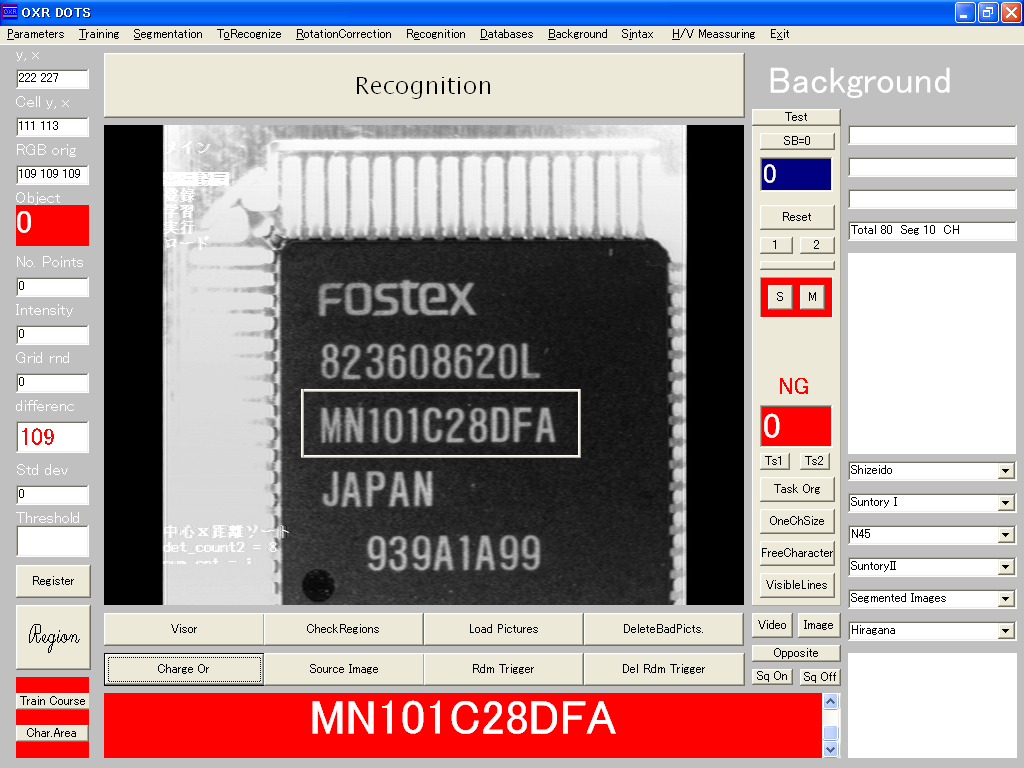Toggle the M mode button

812,297
